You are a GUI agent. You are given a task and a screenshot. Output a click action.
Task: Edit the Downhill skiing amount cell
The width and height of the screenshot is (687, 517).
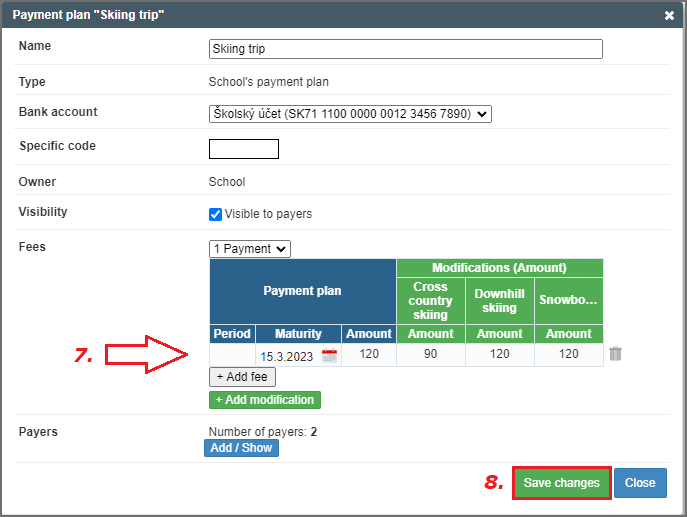[499, 354]
